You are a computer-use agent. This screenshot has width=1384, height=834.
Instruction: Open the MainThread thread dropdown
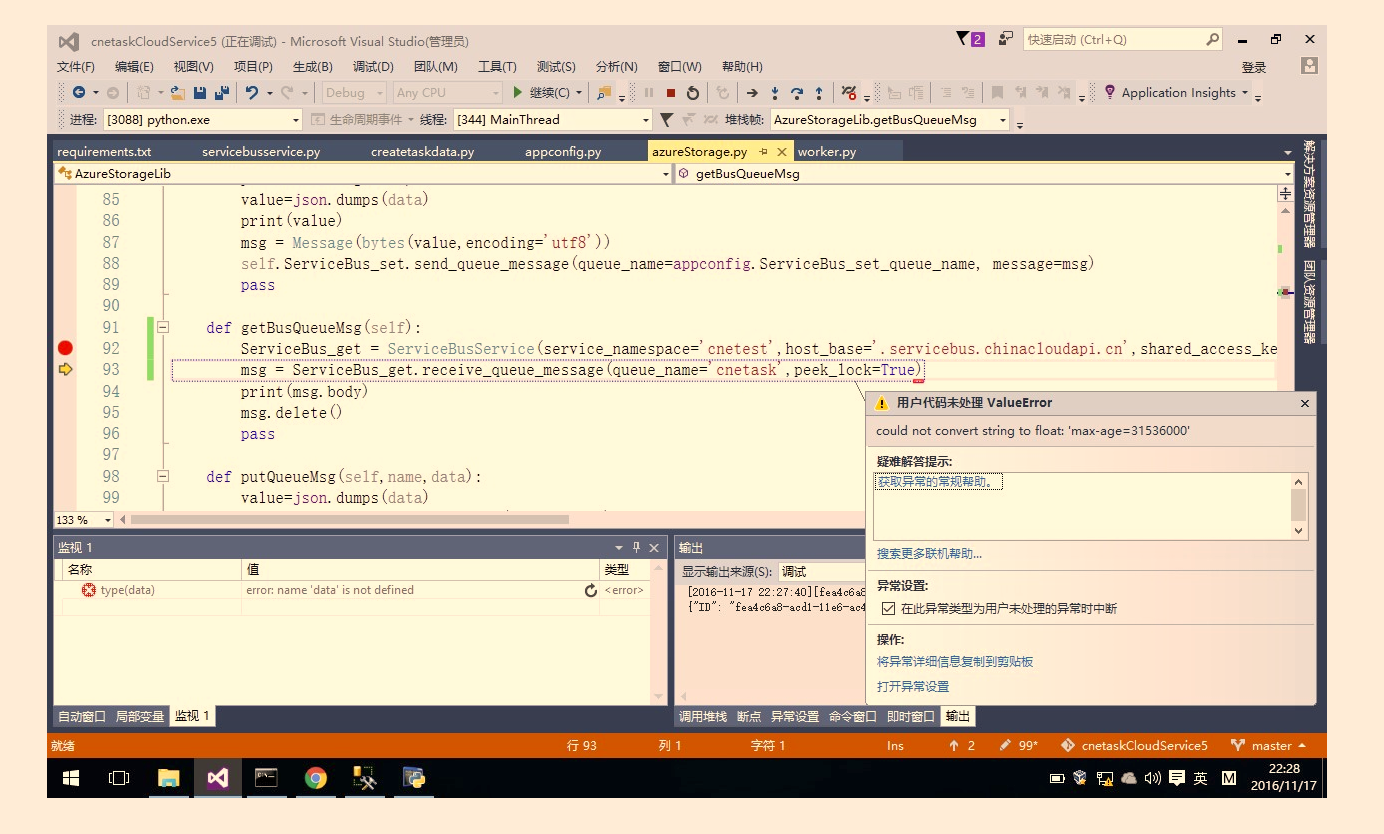point(645,120)
